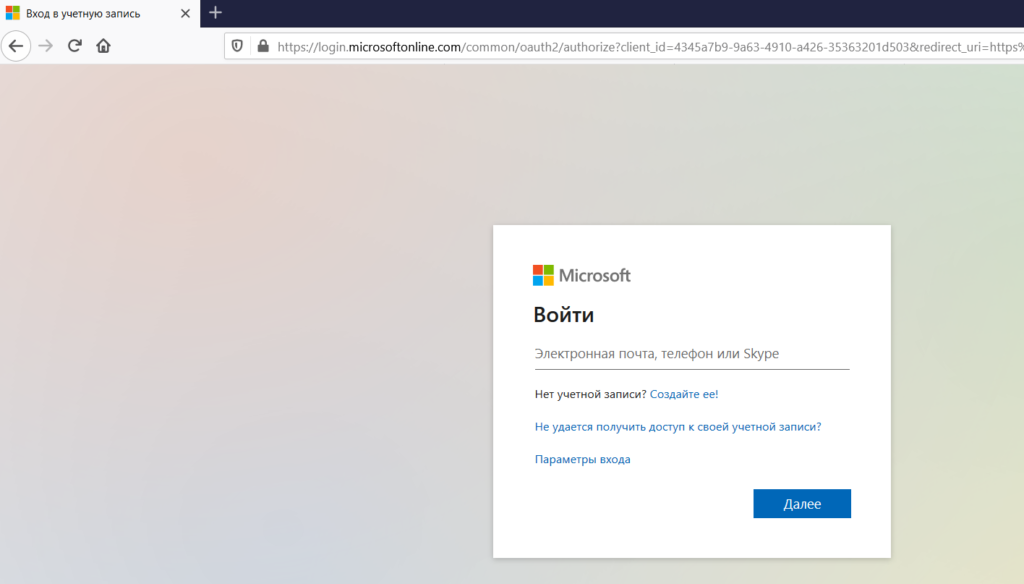Viewport: 1024px width, 584px height.
Task: Open a new tab with plus icon
Action: [216, 12]
